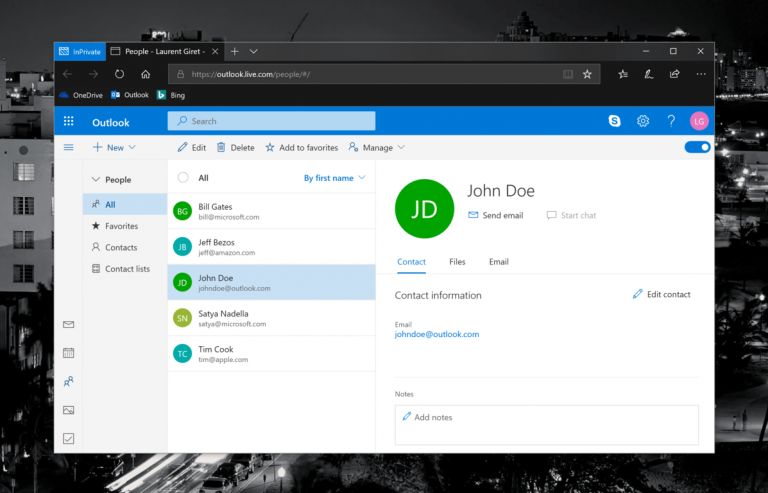Click Start chat button
Screen dimensions: 768x493
(571, 215)
